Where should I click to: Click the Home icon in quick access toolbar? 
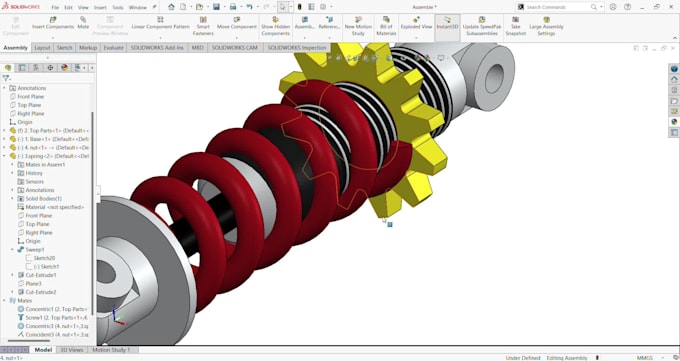(x=171, y=7)
